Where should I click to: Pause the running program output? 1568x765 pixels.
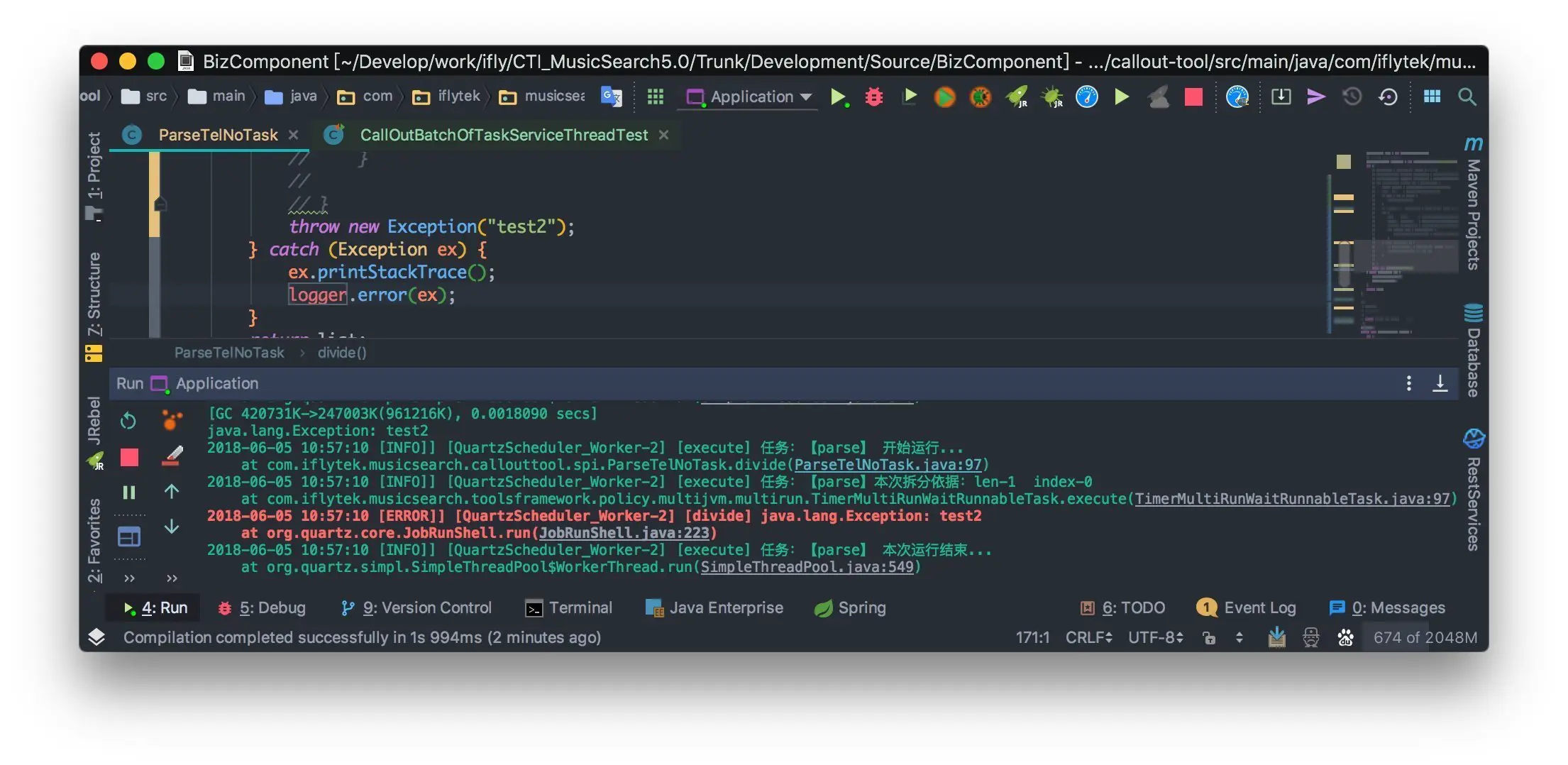[128, 492]
